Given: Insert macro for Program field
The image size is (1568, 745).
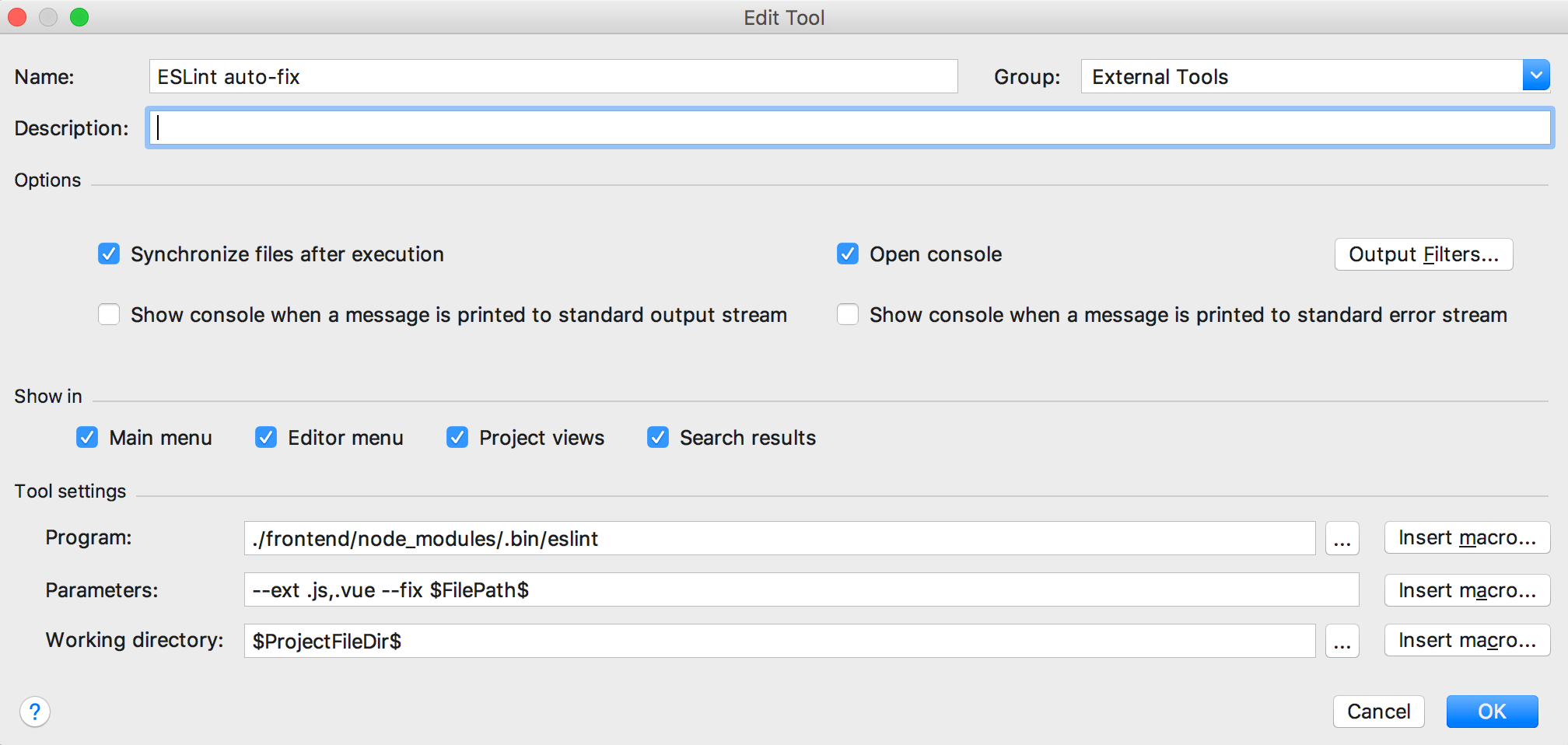Looking at the screenshot, I should 1467,538.
